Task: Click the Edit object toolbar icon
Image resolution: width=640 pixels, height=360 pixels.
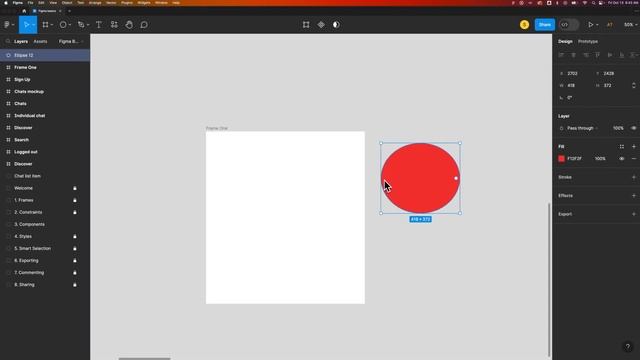Action: (306, 25)
